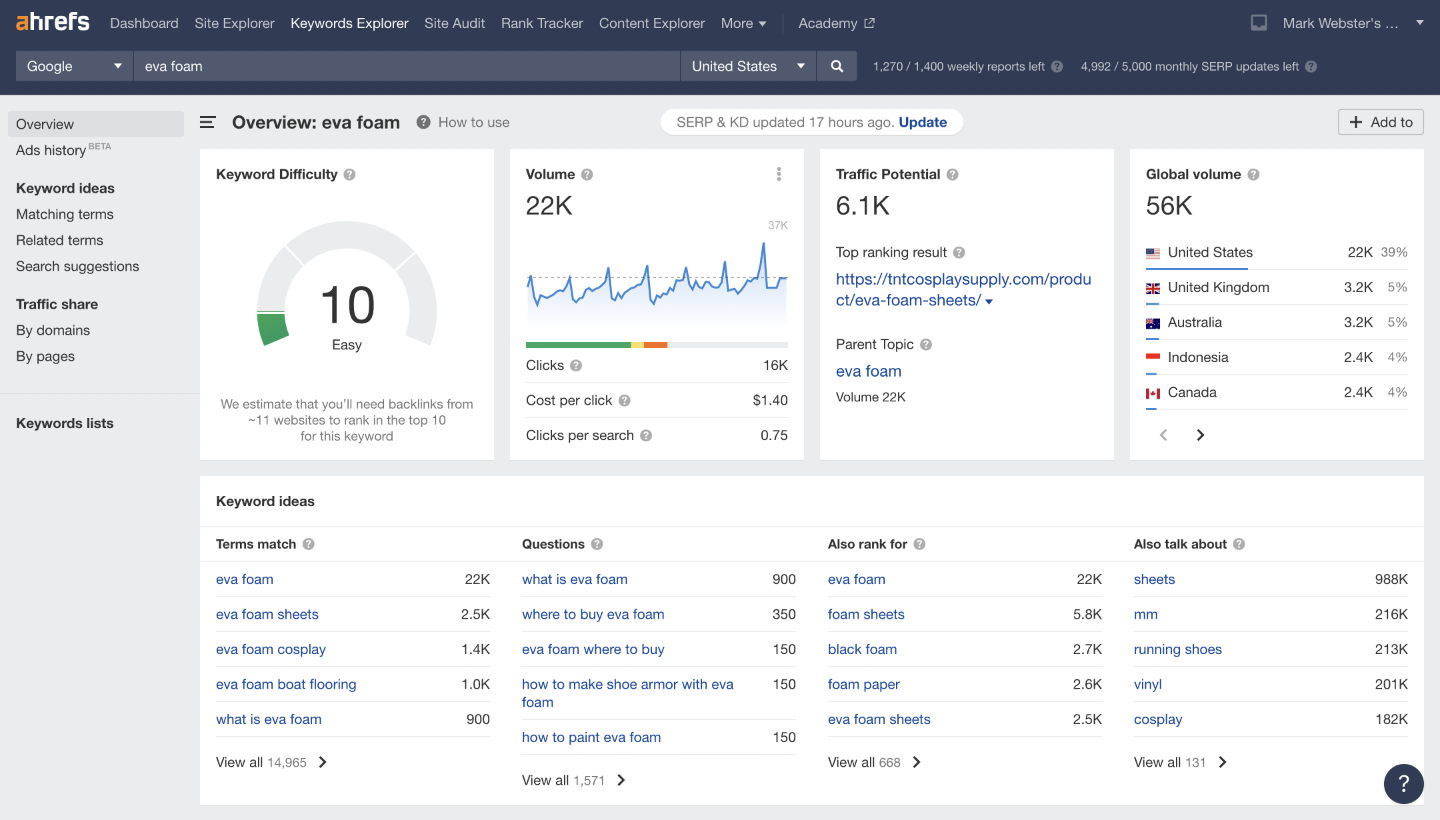Click help icon next to Parent Topic
1440x820 pixels.
pyautogui.click(x=926, y=344)
